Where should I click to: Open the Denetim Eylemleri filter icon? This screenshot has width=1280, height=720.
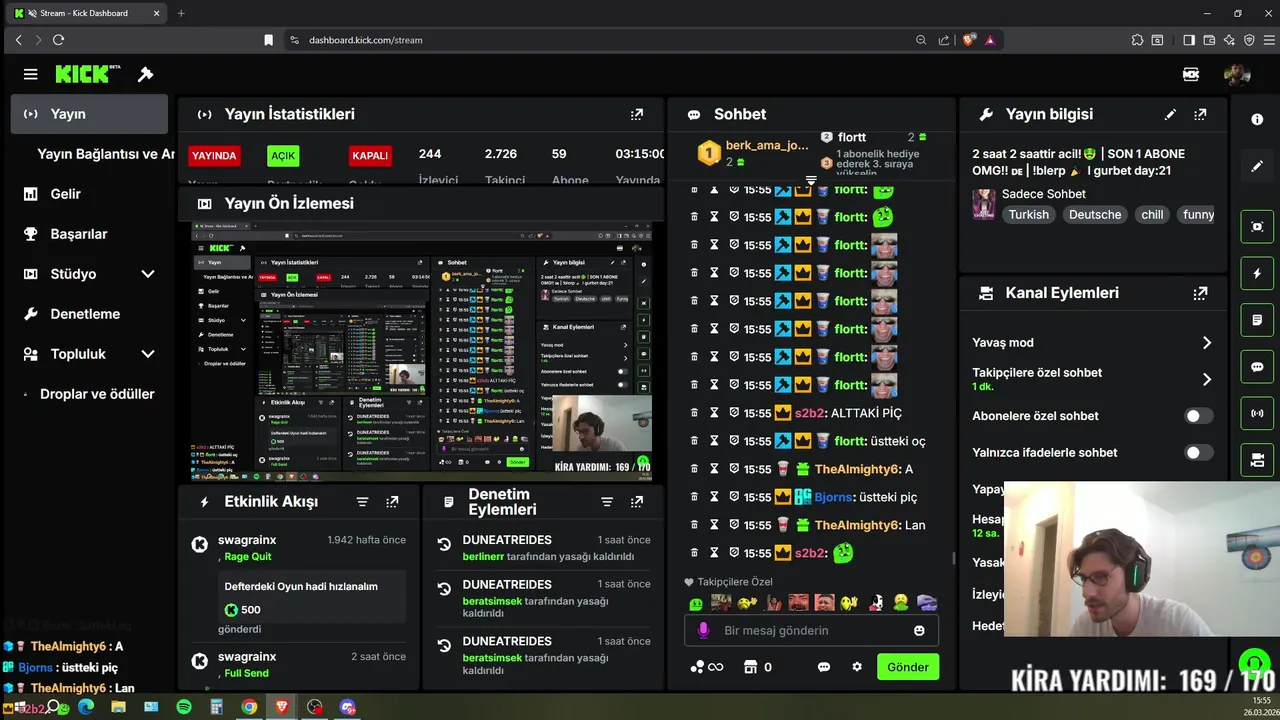[607, 502]
